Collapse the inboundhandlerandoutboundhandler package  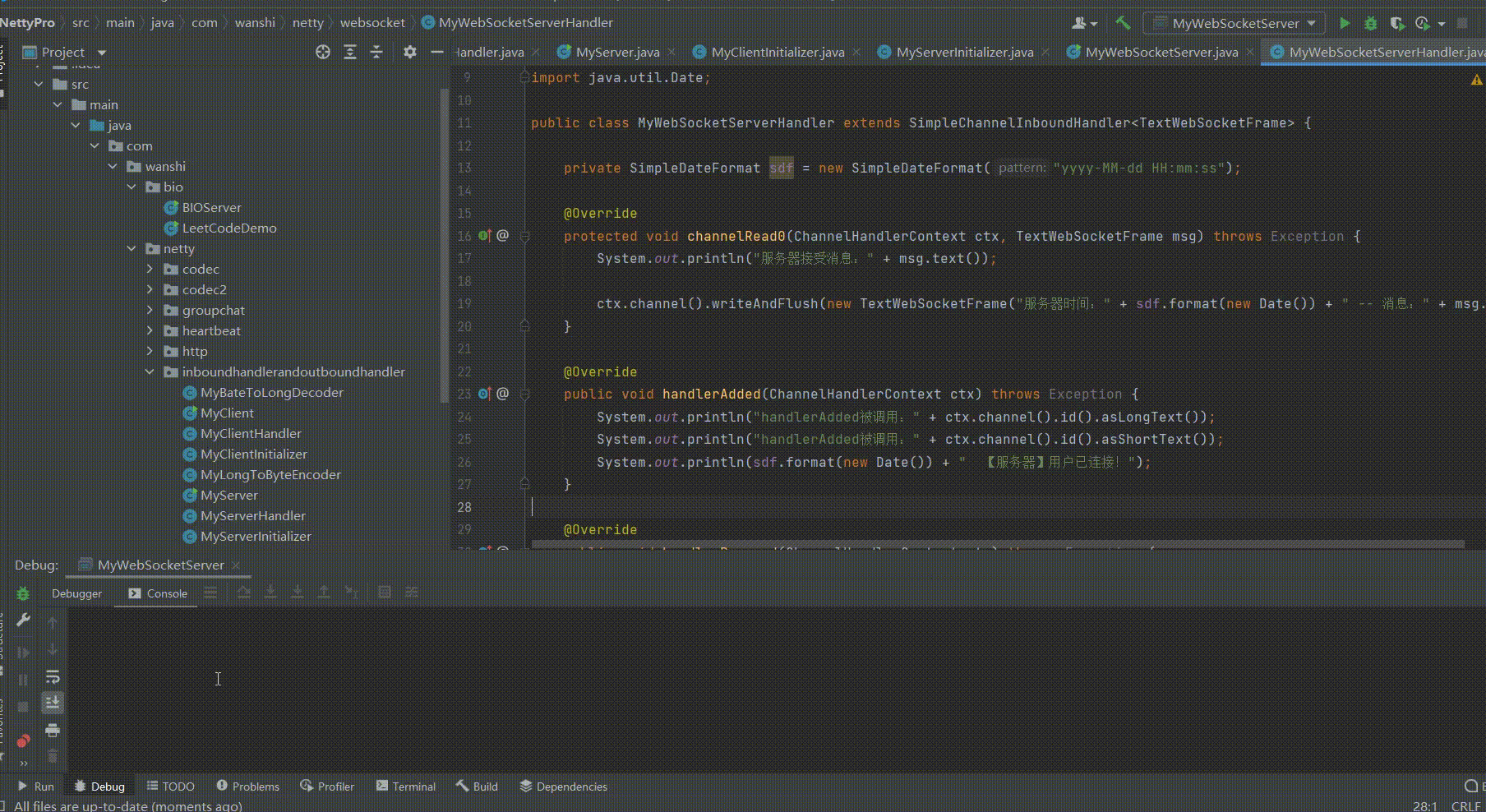pos(150,371)
